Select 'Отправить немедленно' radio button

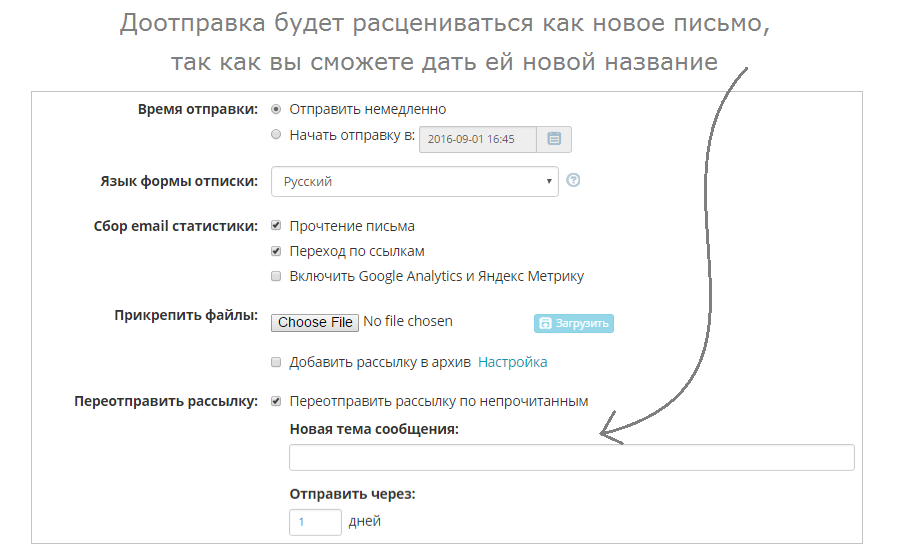[x=276, y=109]
